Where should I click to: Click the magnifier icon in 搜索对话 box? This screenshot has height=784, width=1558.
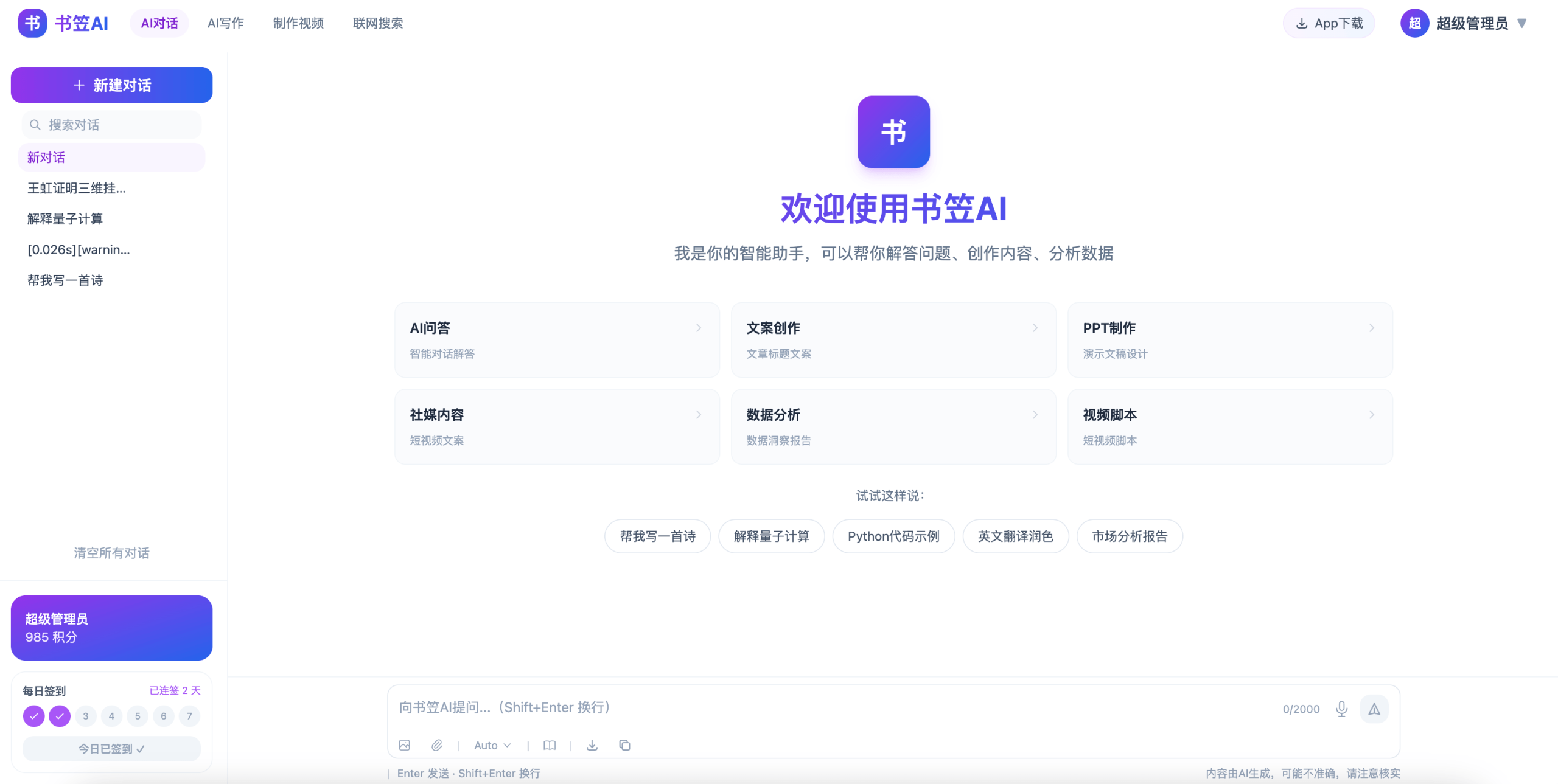(x=35, y=125)
